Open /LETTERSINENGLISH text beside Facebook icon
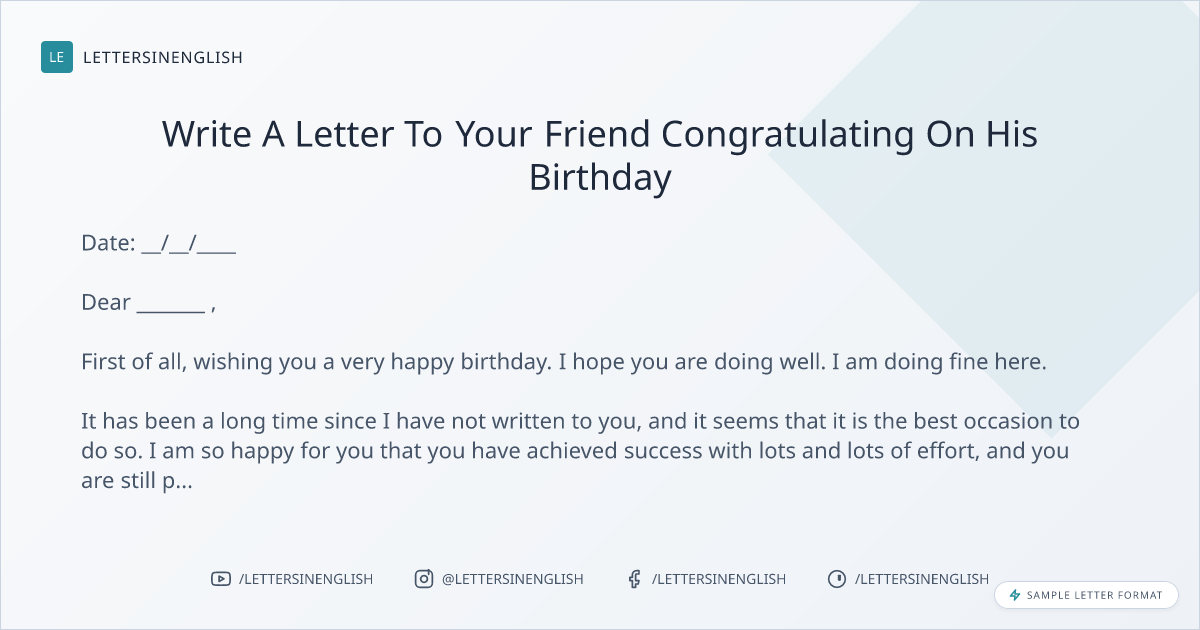This screenshot has width=1200, height=630. tap(718, 579)
